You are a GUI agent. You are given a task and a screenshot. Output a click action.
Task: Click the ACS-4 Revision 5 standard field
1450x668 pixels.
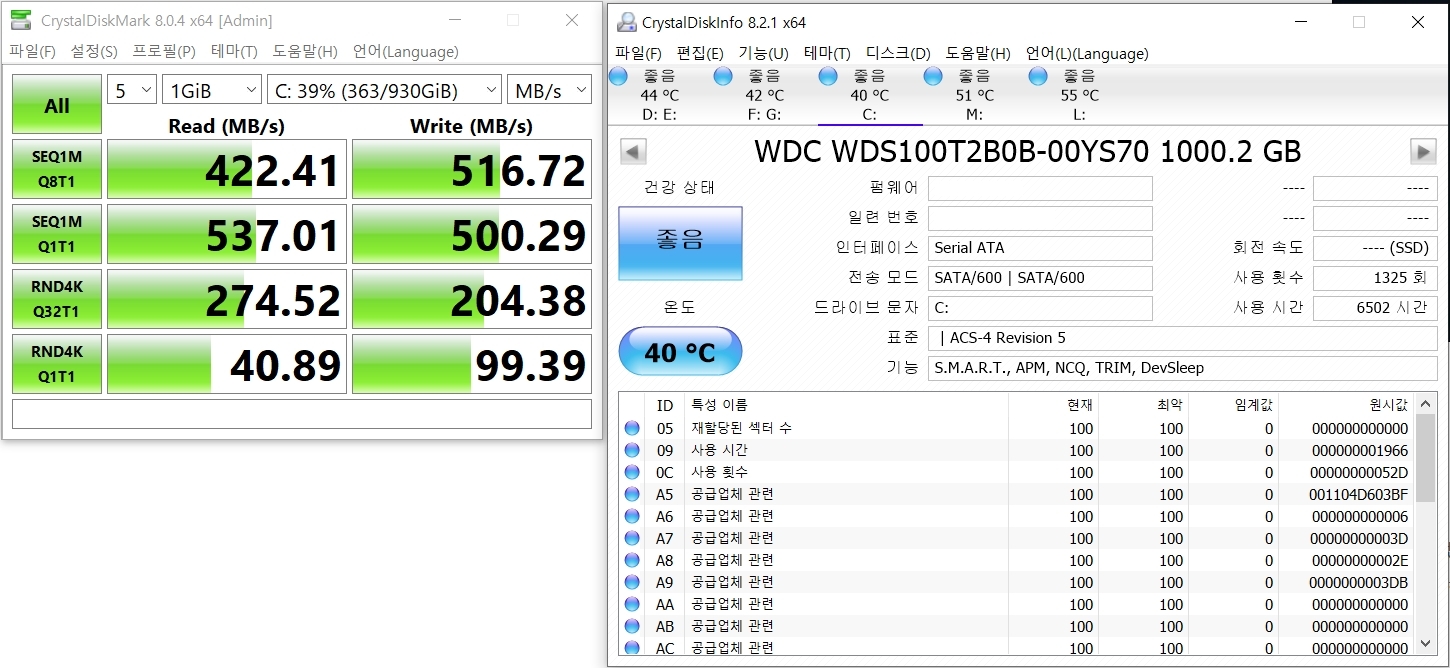(1183, 338)
